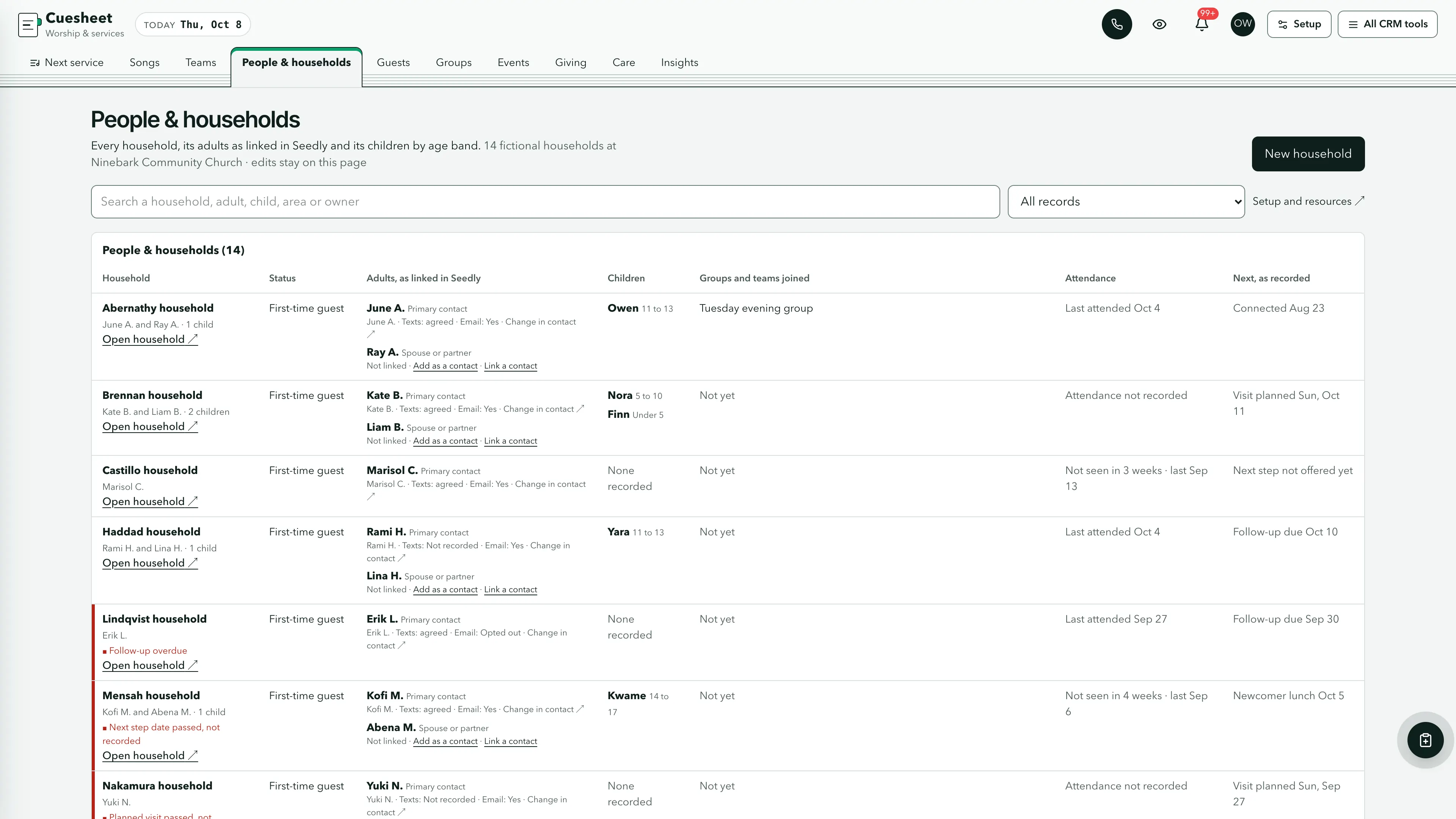Click the Cuesheet logo icon
1456x819 pixels.
point(28,24)
